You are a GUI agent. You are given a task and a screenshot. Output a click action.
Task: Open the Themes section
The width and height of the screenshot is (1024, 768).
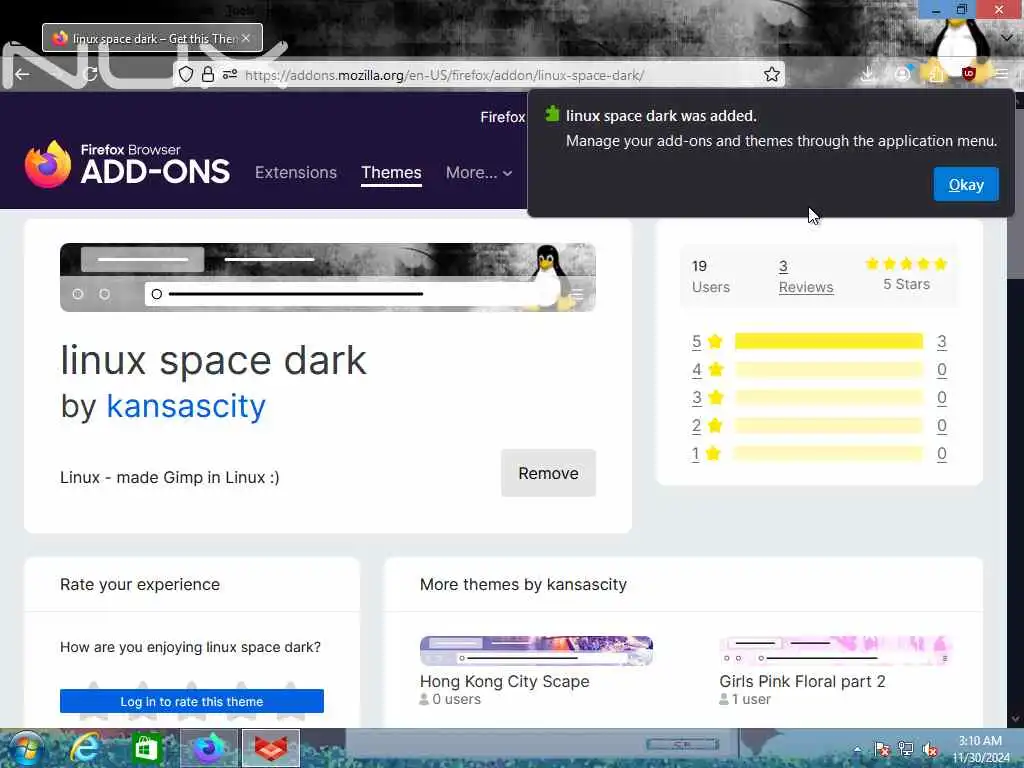click(391, 172)
